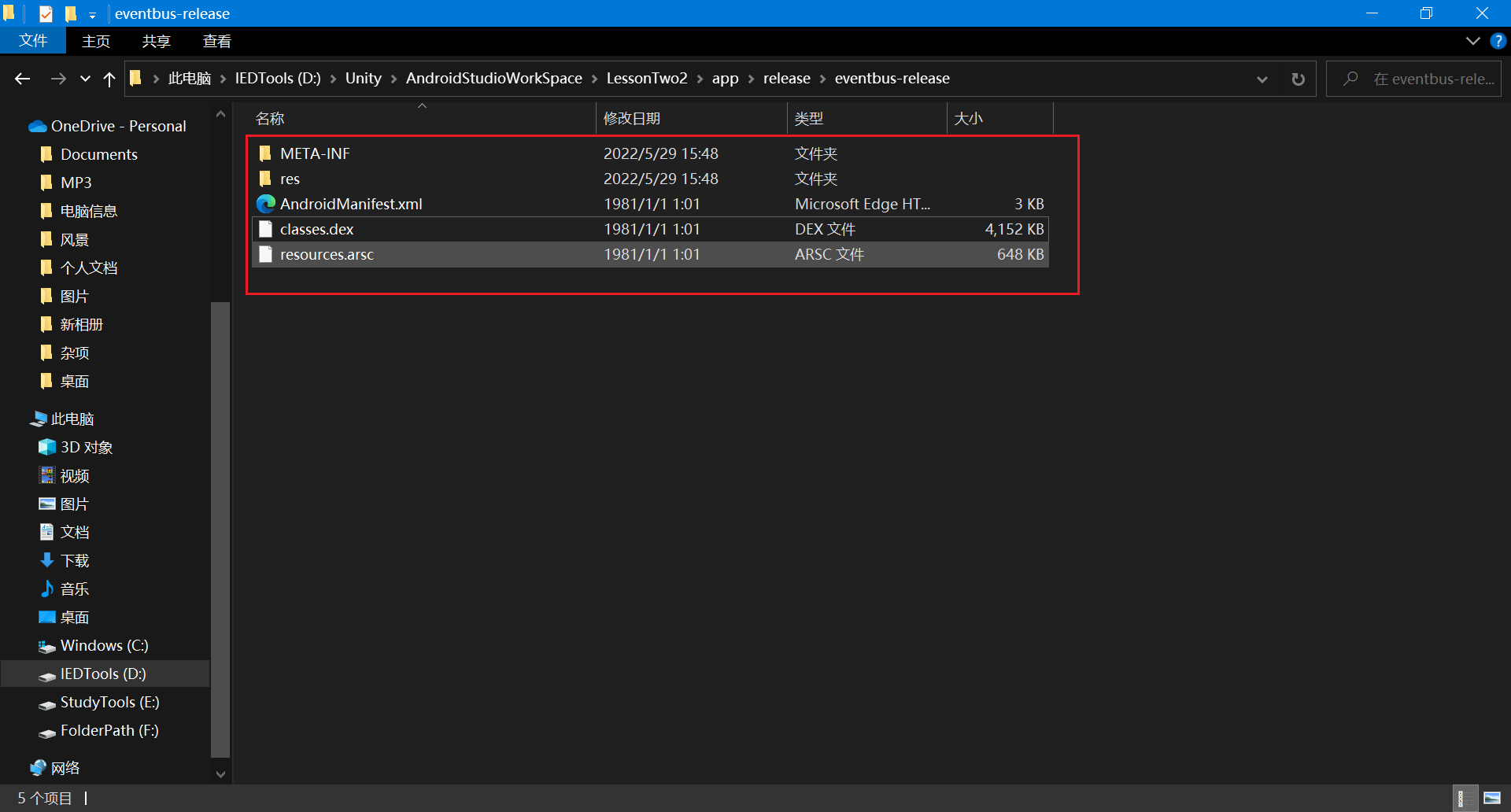Sort by the 名称 column header
The height and width of the screenshot is (812, 1511).
pyautogui.click(x=422, y=118)
